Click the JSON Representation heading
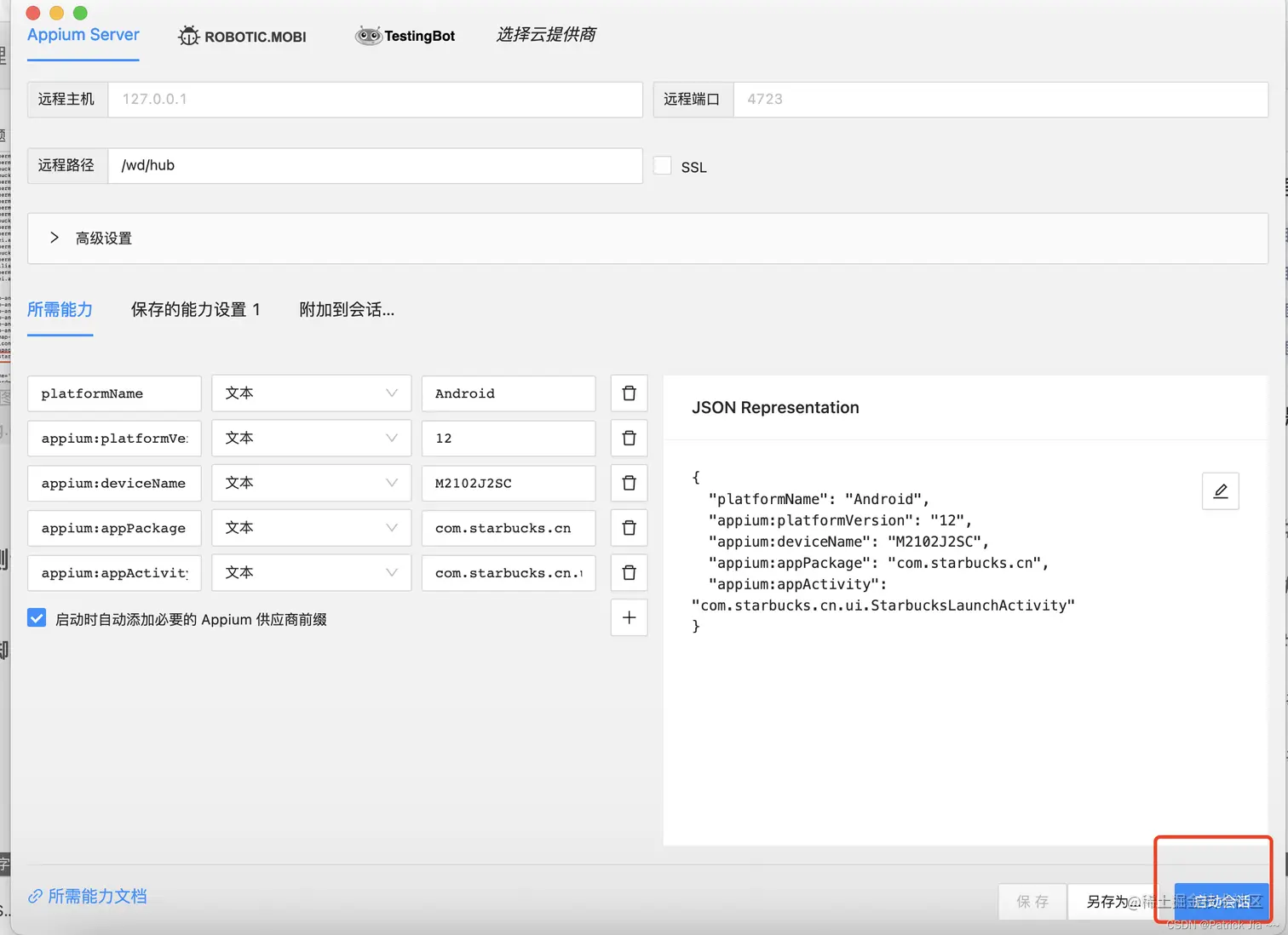The width and height of the screenshot is (1288, 935). (775, 407)
